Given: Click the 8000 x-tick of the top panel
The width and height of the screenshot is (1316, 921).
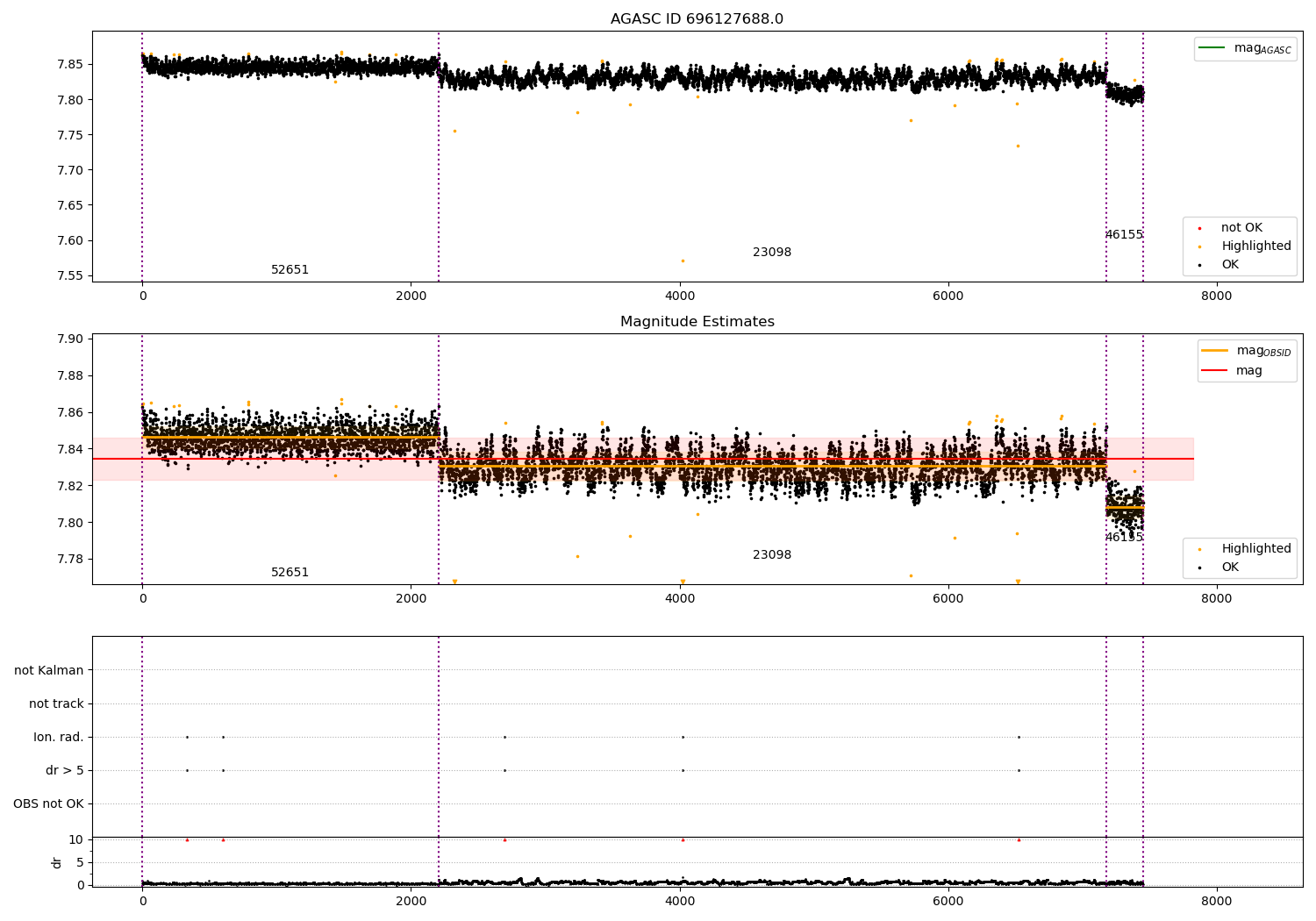Looking at the screenshot, I should pos(1216,296).
